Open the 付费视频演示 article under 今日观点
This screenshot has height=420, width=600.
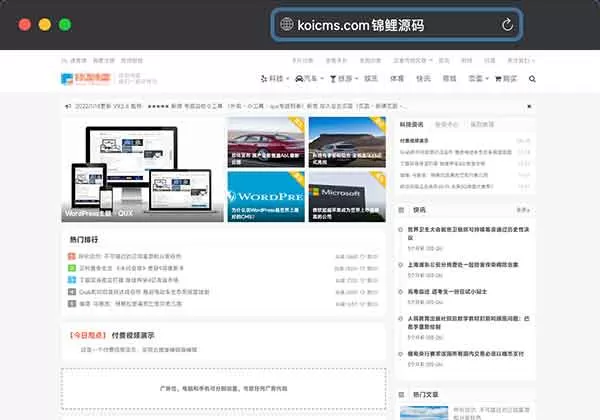click(x=133, y=335)
